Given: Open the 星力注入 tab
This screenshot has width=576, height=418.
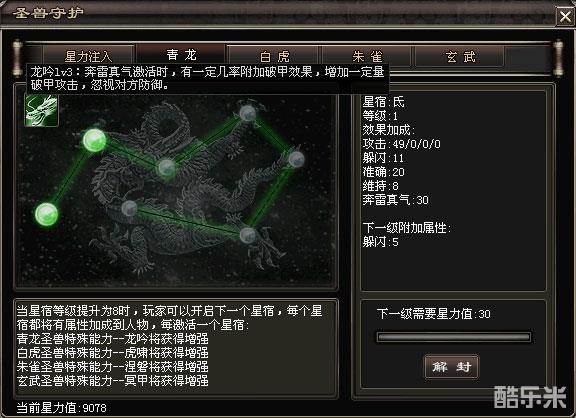Looking at the screenshot, I should pos(88,56).
